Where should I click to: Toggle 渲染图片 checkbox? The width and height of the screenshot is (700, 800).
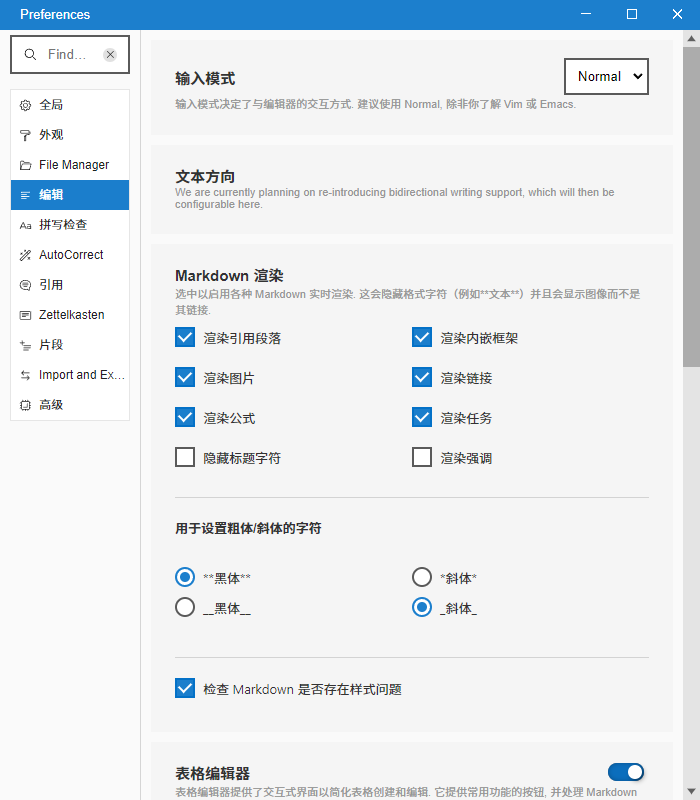pos(185,378)
